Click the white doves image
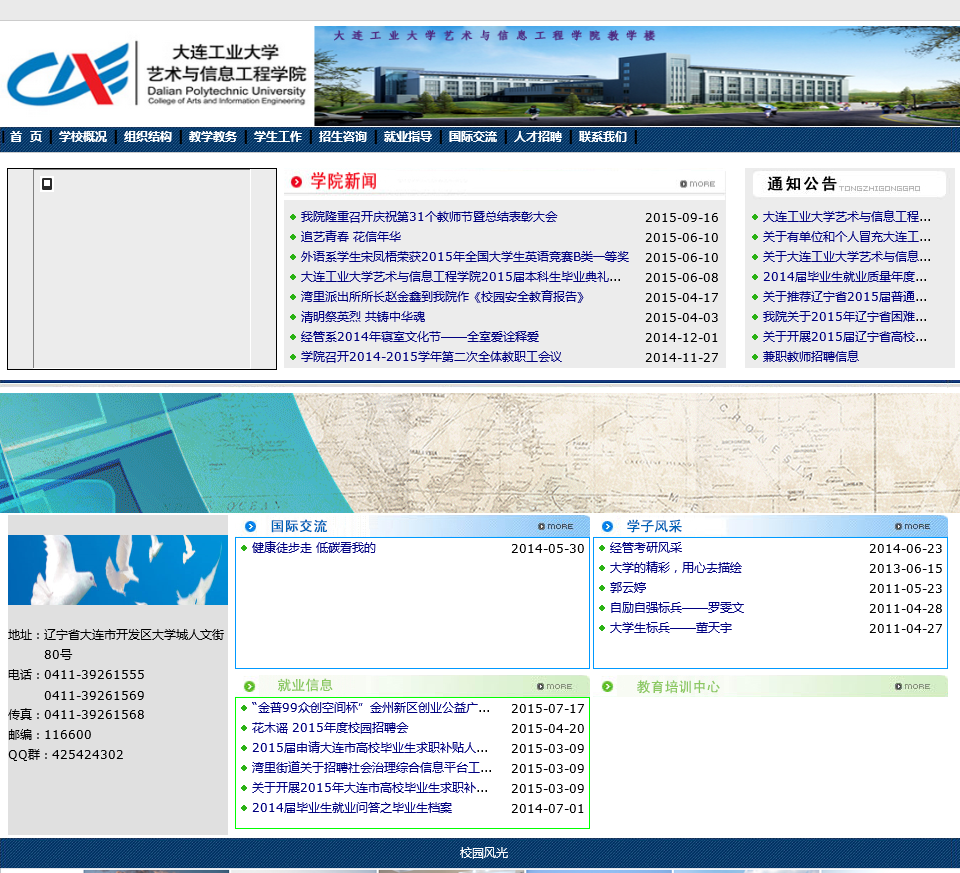This screenshot has height=873, width=960. [118, 570]
